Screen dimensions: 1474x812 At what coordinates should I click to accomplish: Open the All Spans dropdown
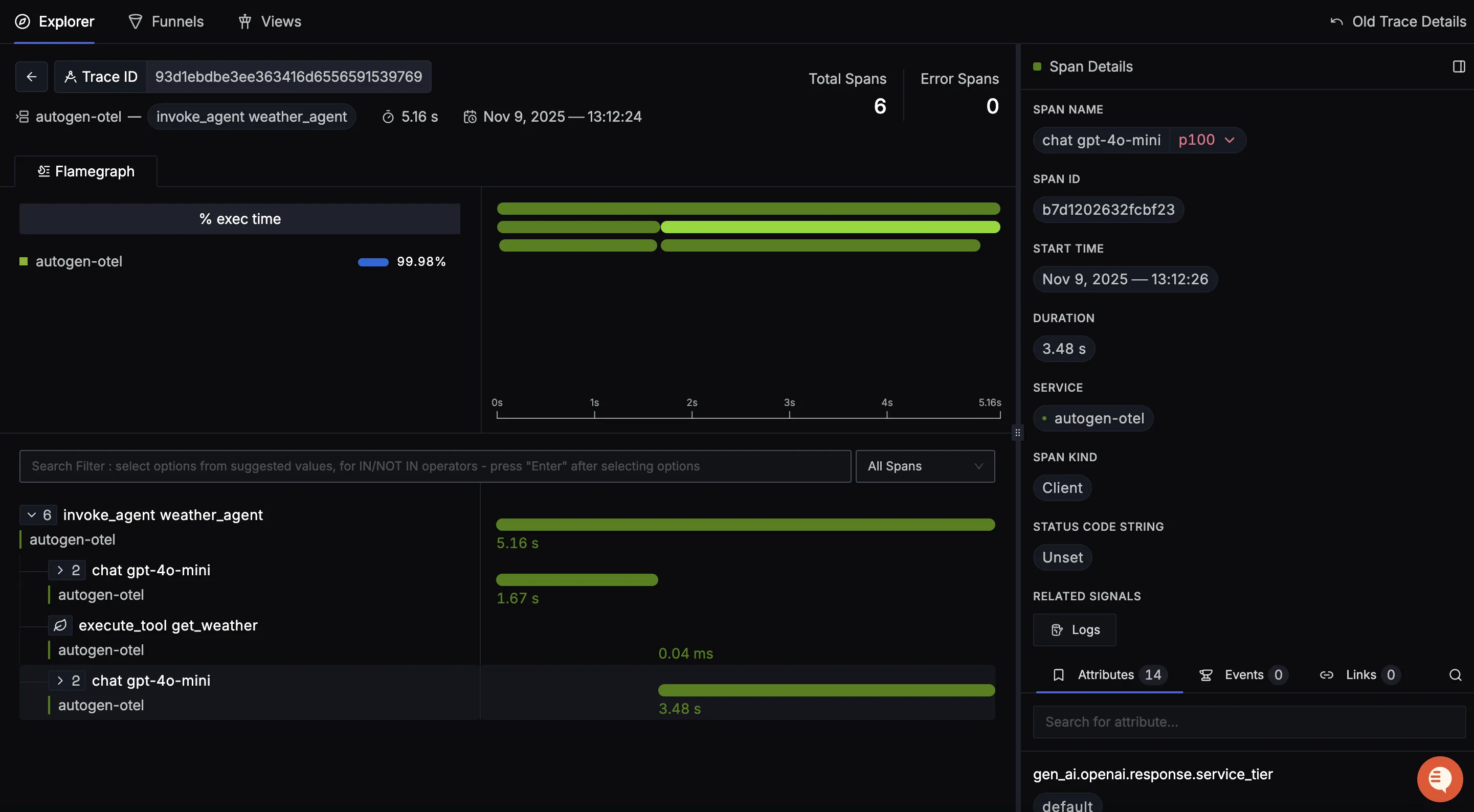pos(924,466)
